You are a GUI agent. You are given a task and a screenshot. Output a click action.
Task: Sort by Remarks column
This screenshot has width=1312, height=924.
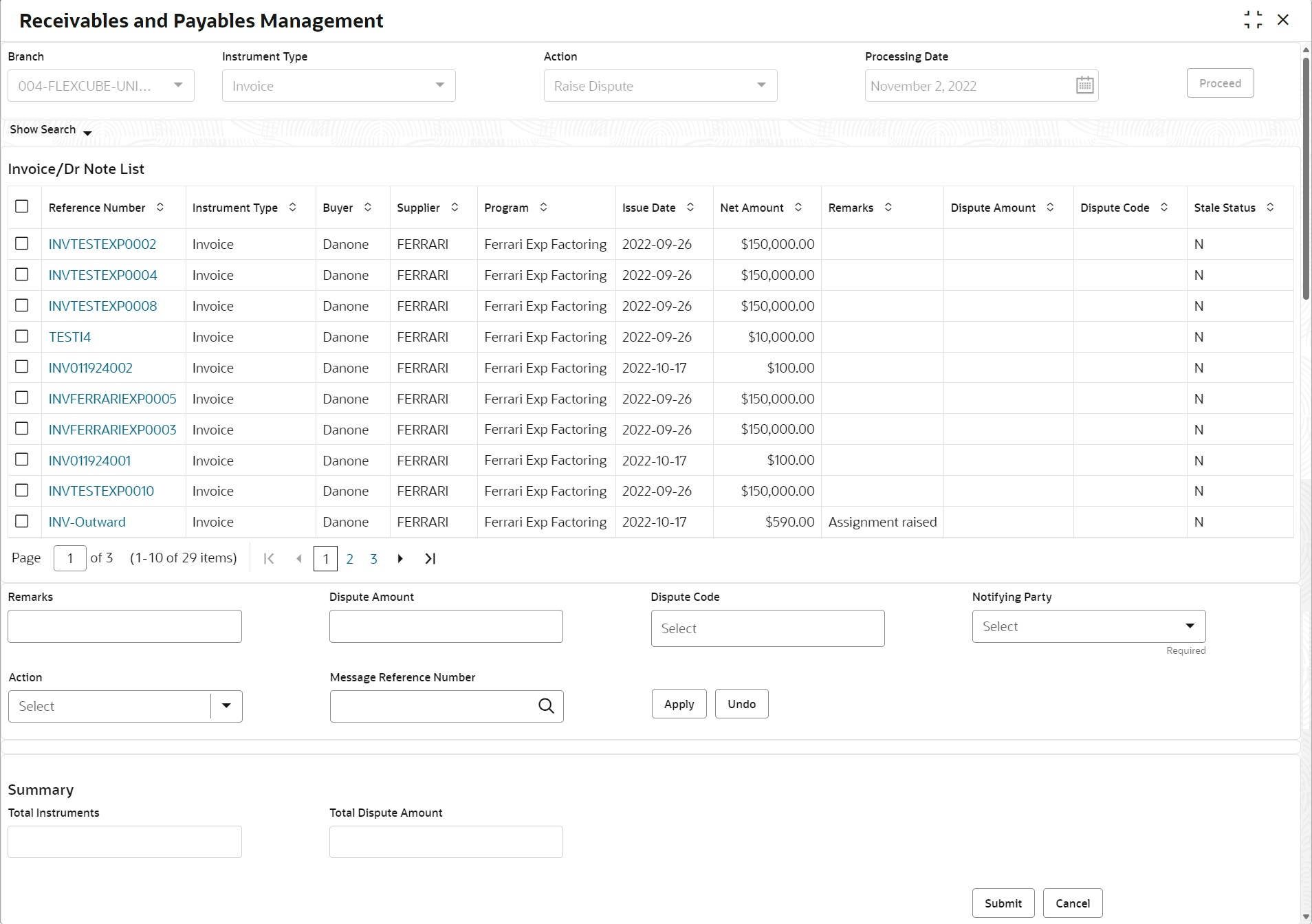(888, 207)
